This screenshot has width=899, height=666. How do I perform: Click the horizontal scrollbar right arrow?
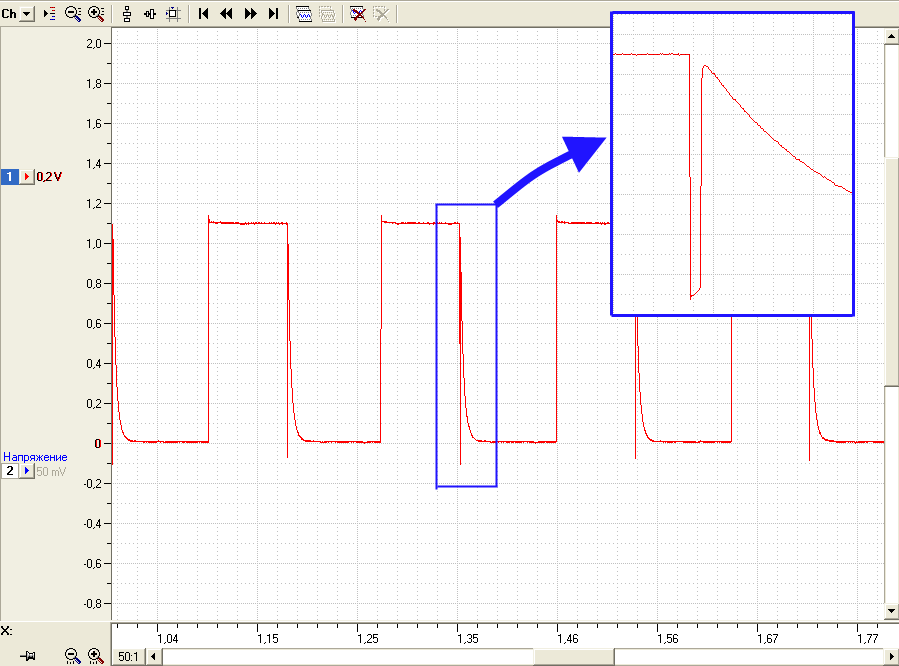(x=892, y=656)
